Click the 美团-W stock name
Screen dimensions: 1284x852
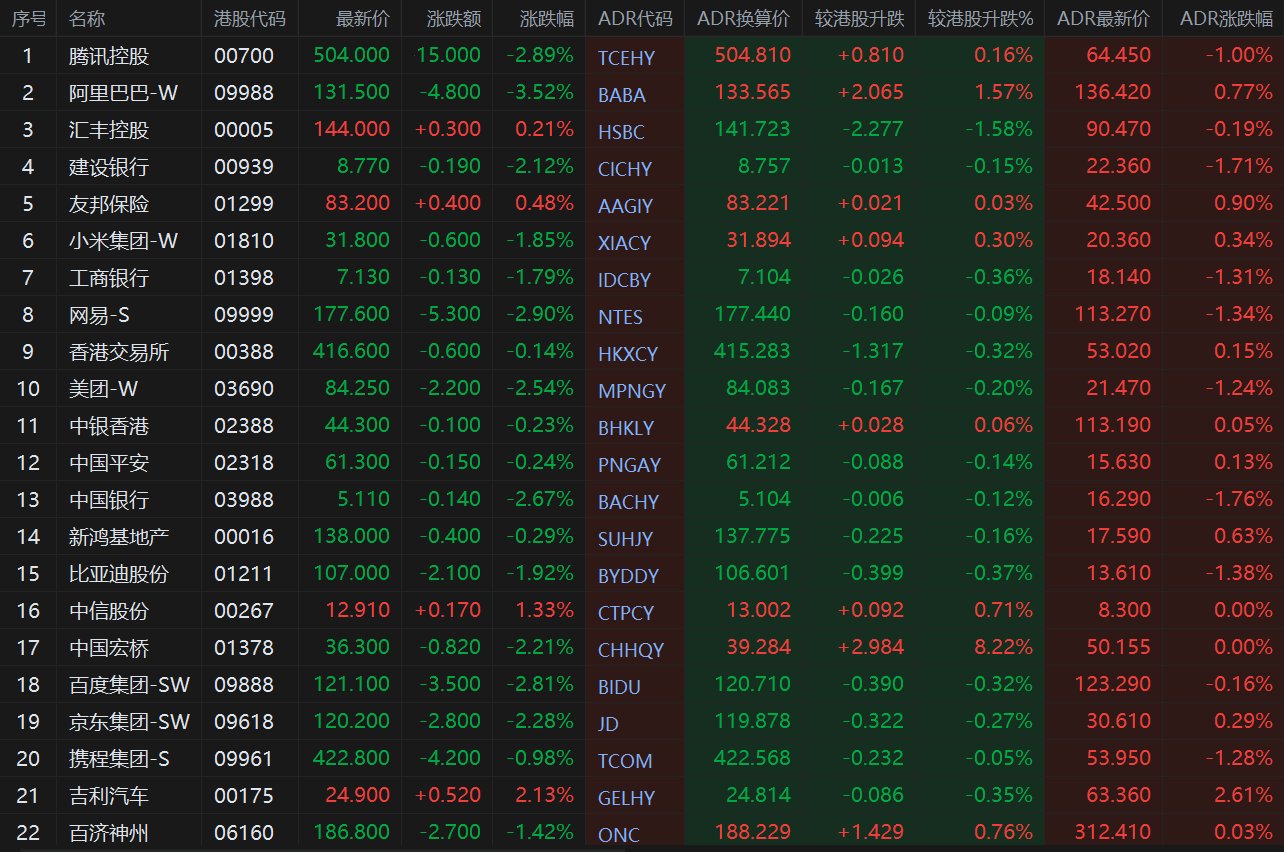104,388
